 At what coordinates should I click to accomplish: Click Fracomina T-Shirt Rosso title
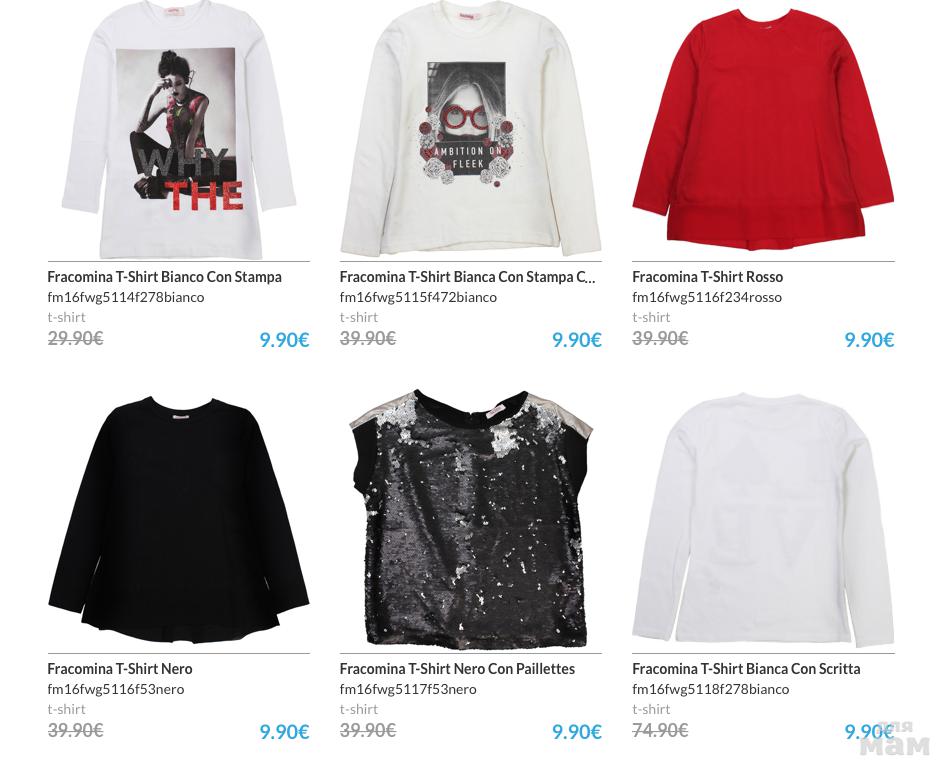tap(707, 277)
